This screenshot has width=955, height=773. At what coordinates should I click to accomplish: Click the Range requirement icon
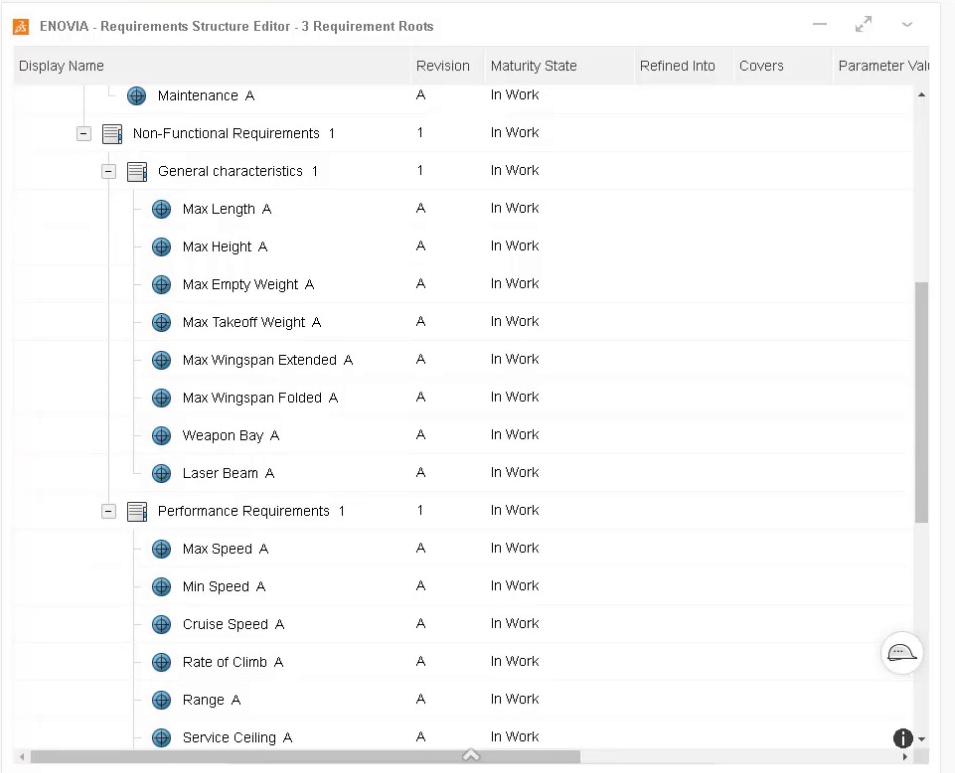[161, 700]
